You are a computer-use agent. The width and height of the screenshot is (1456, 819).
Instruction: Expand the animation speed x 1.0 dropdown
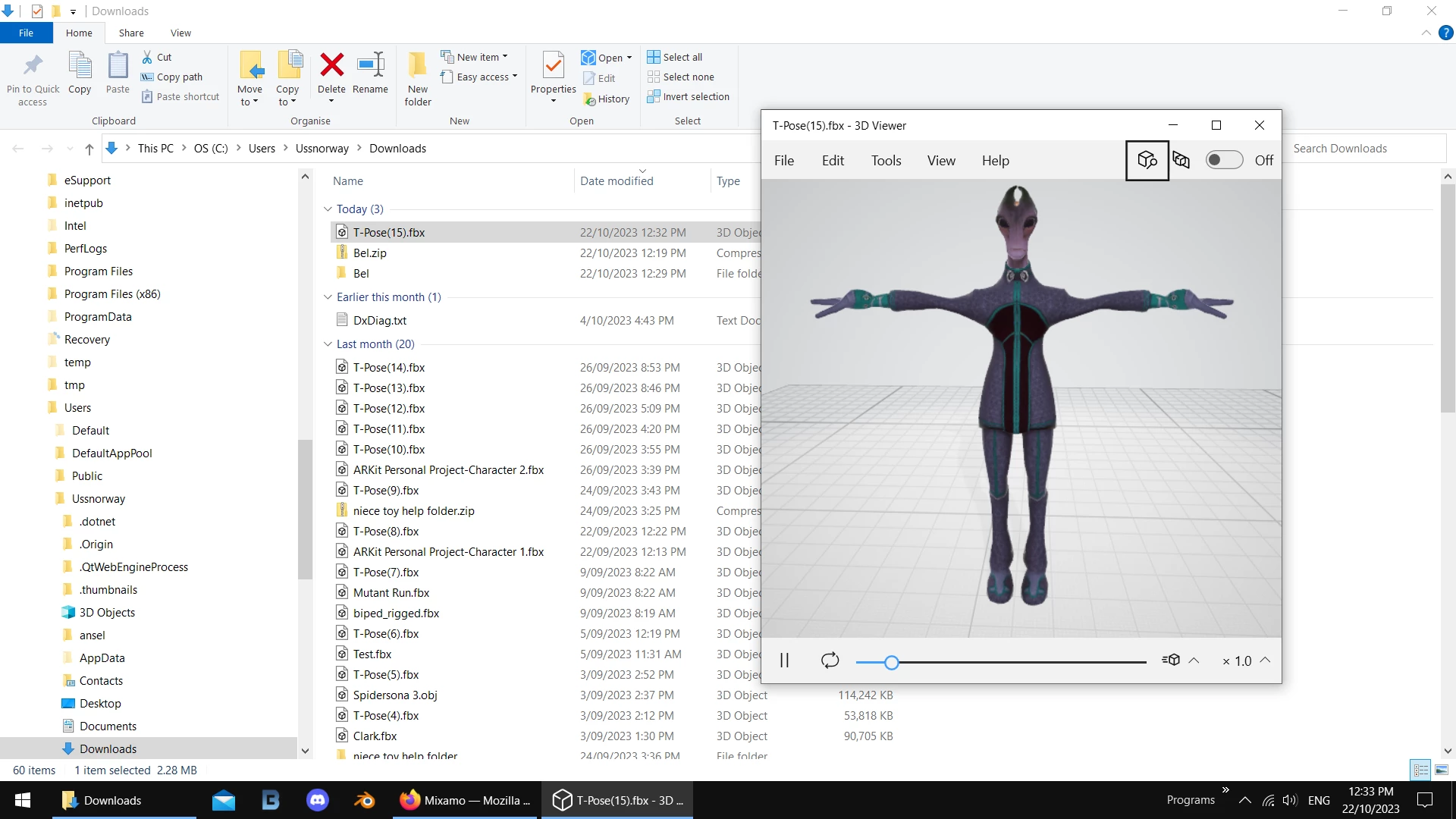point(1265,661)
